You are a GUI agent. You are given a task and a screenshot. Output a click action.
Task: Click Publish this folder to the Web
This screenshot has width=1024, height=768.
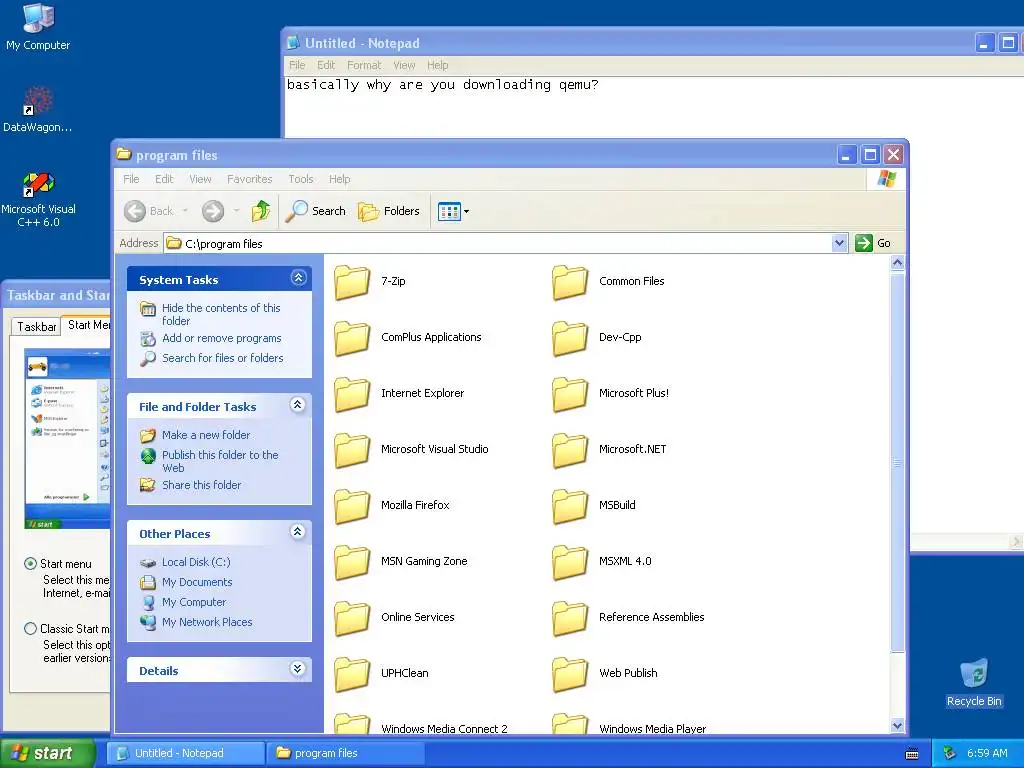(220, 461)
